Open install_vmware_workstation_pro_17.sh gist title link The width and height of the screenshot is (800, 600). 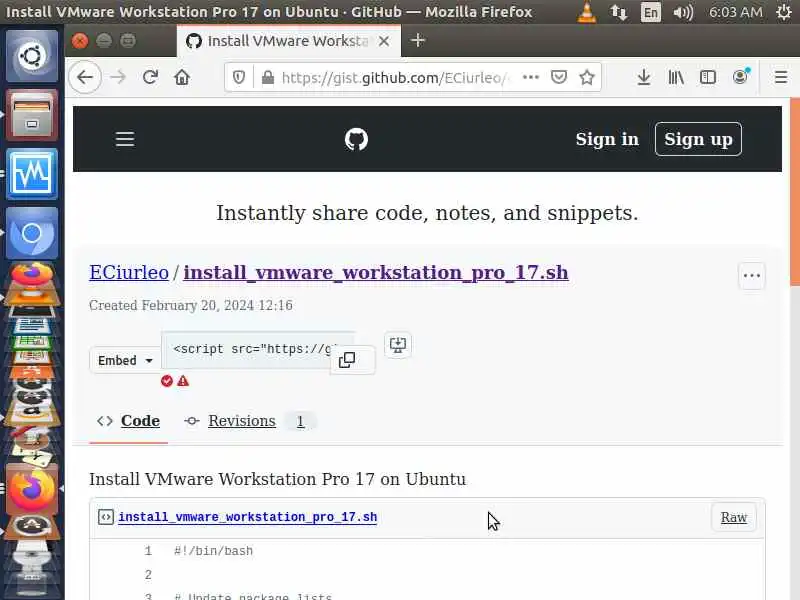tap(376, 272)
